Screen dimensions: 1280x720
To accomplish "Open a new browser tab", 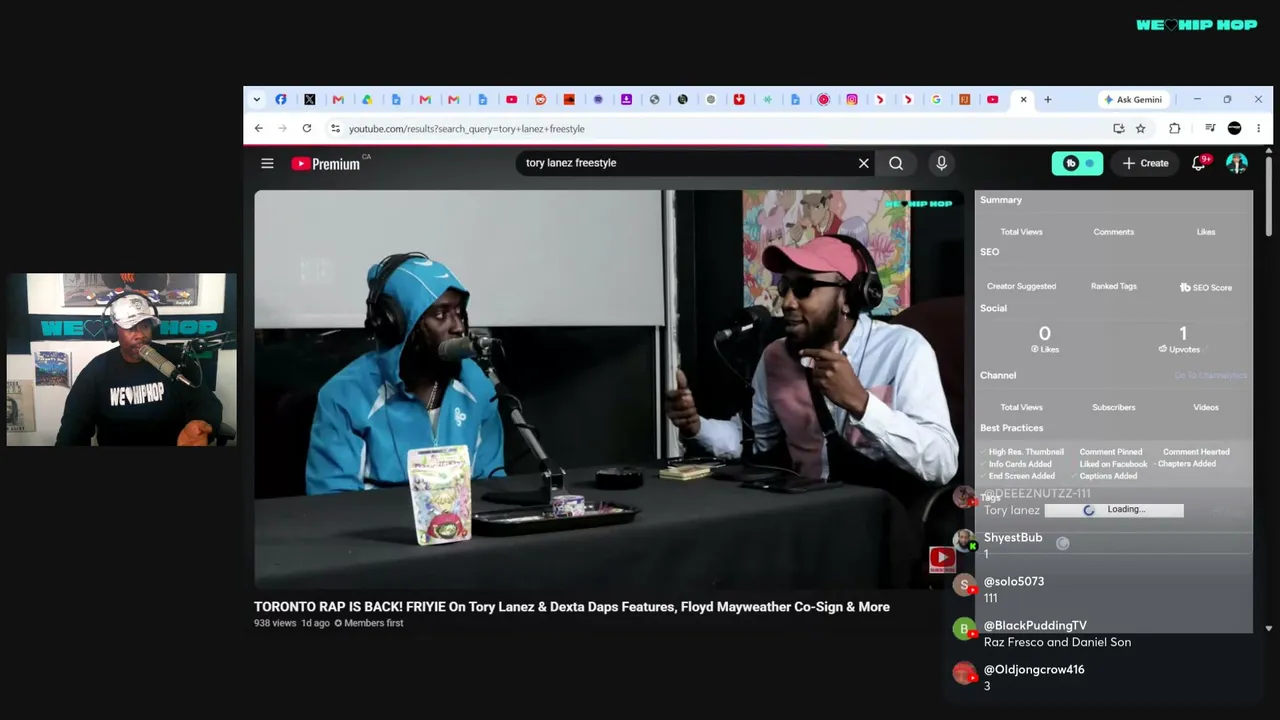I will (x=1048, y=99).
